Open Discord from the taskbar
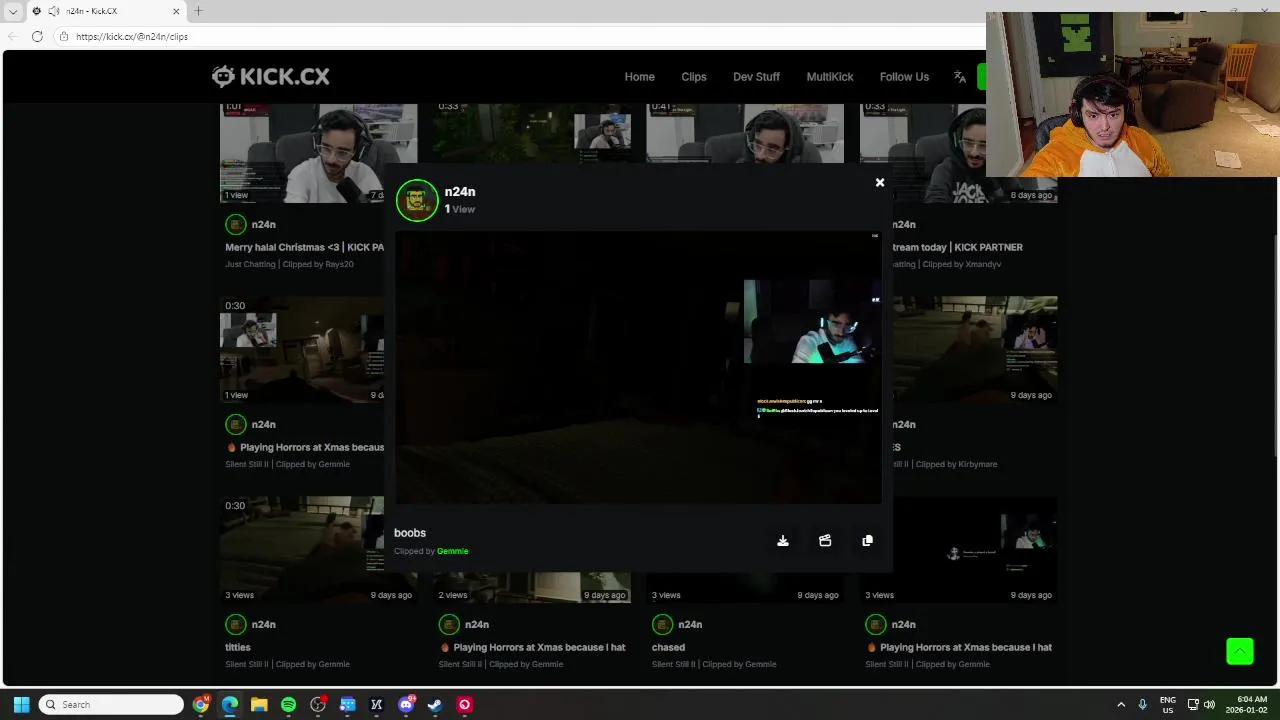This screenshot has width=1280, height=720. coord(406,705)
